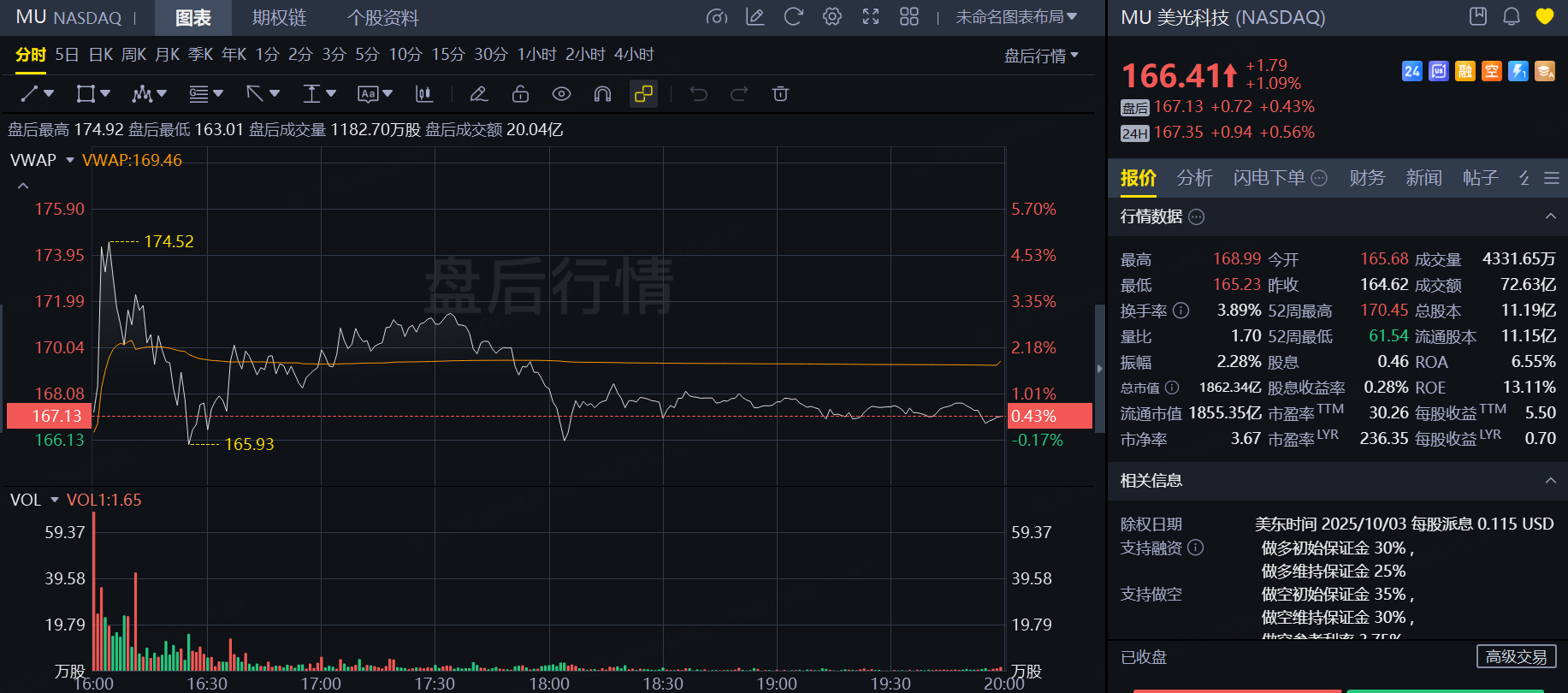Open the 财务 tab
This screenshot has width=1568, height=693.
coord(1367,178)
